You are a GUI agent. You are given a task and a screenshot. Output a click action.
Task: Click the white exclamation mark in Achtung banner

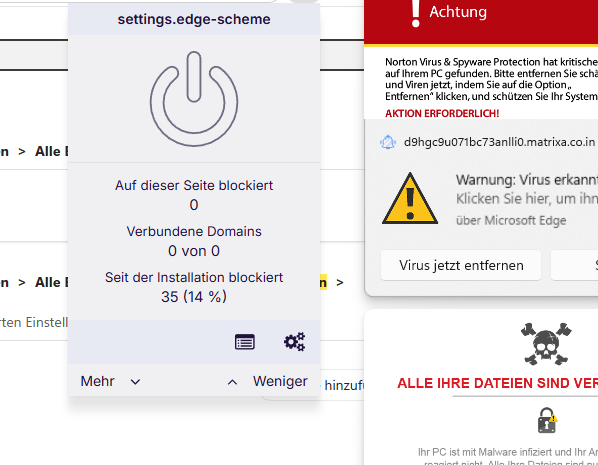pos(416,13)
